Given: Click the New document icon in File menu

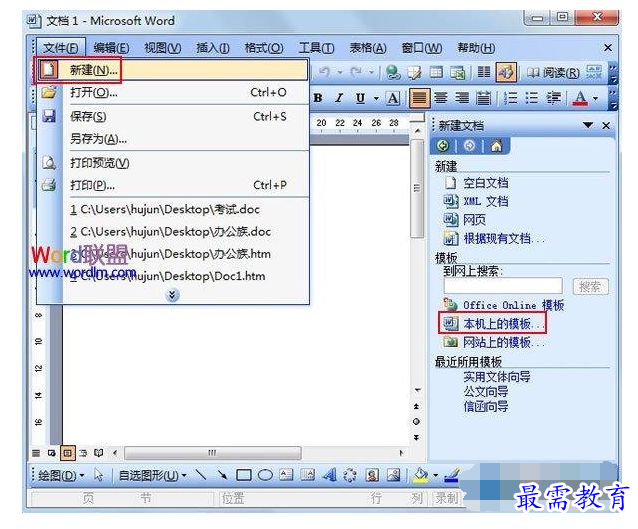Looking at the screenshot, I should 48,70.
